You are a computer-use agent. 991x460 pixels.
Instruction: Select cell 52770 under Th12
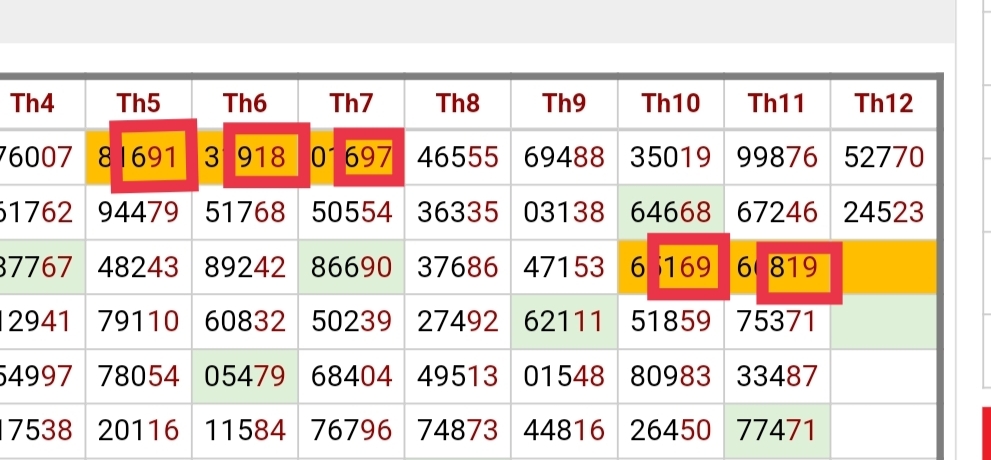884,157
